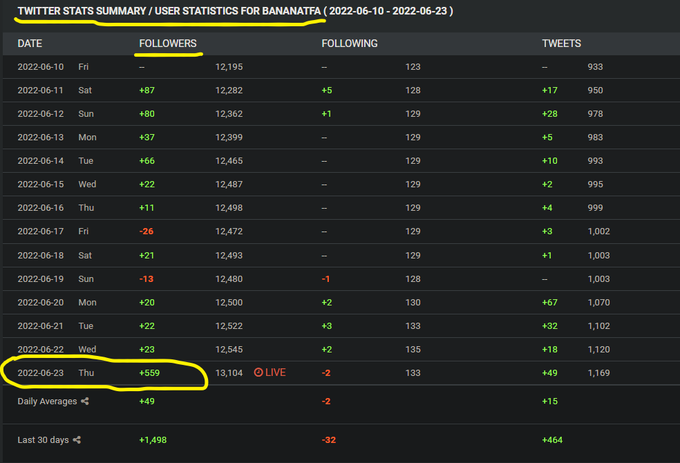
Task: Click the +1,498 followers 30-day total
Action: click(153, 440)
